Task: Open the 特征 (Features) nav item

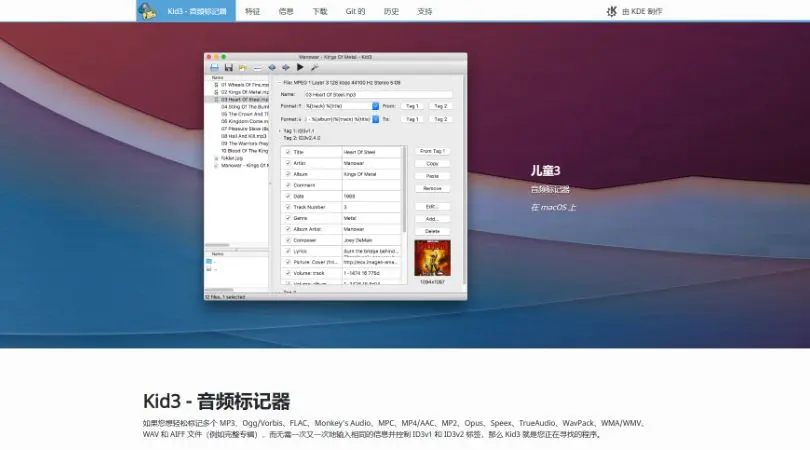Action: point(253,11)
